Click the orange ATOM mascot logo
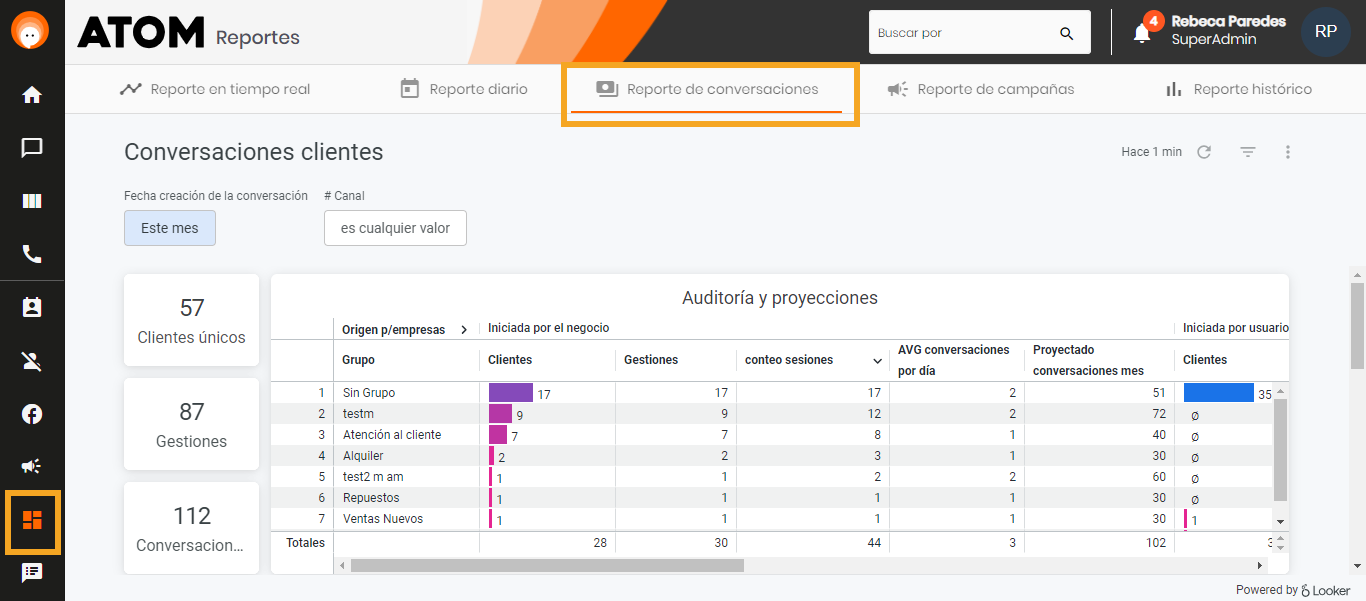The width and height of the screenshot is (1366, 601). (31, 31)
